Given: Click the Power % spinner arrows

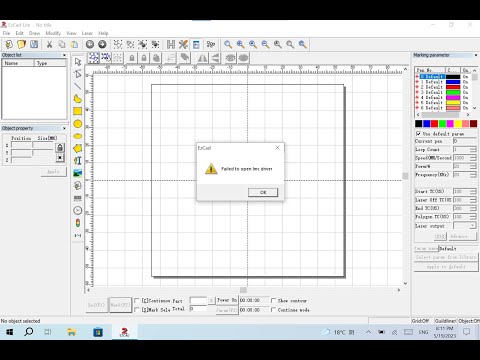Looking at the screenshot, I should click(473, 166).
